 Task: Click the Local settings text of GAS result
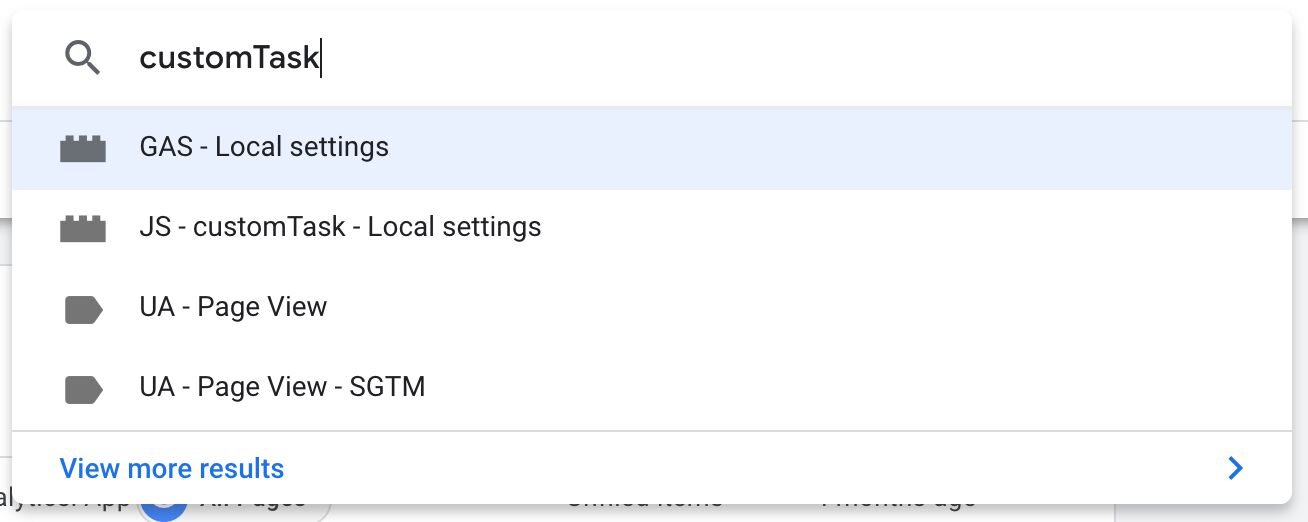point(302,147)
